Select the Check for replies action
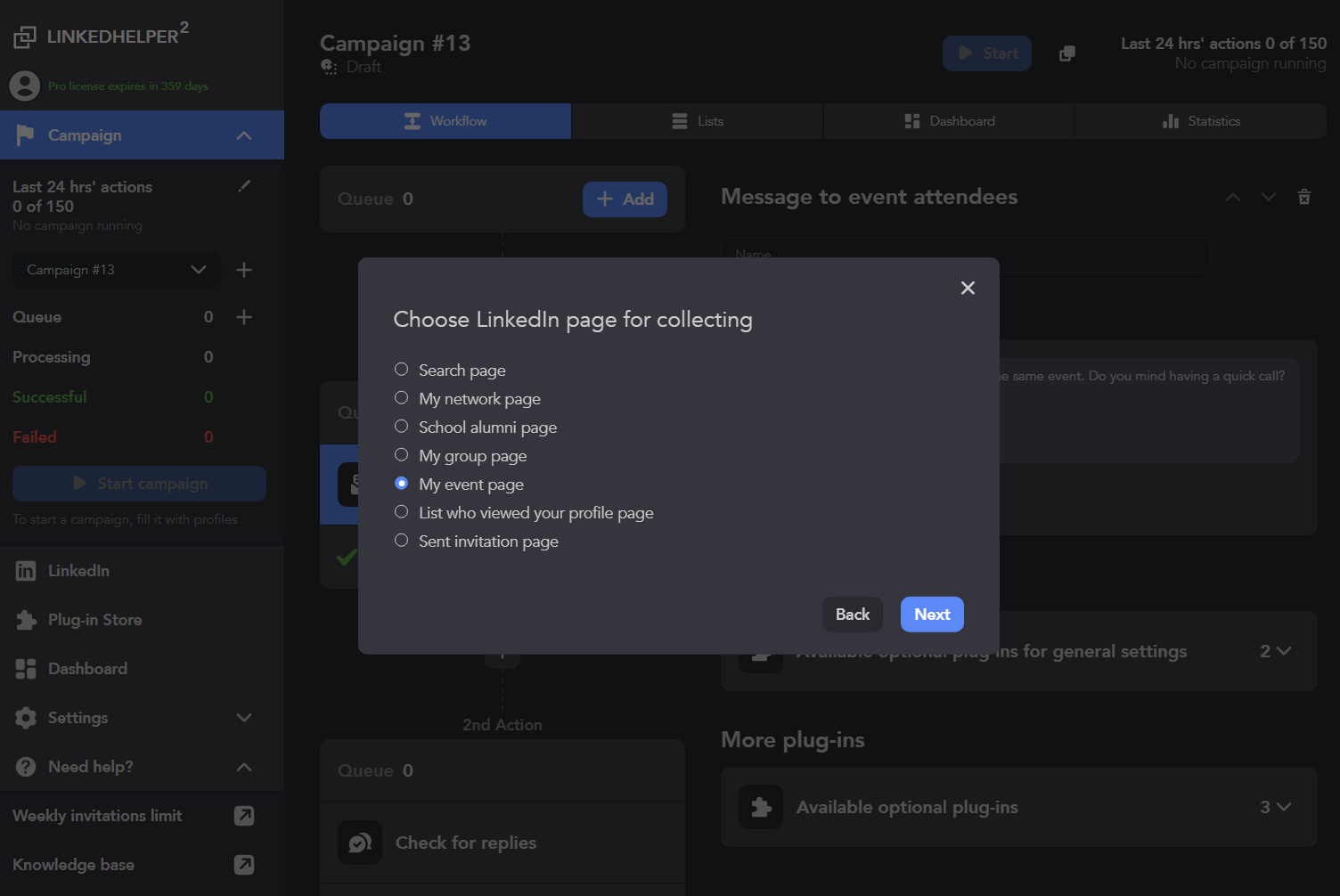This screenshot has width=1340, height=896. coord(502,843)
